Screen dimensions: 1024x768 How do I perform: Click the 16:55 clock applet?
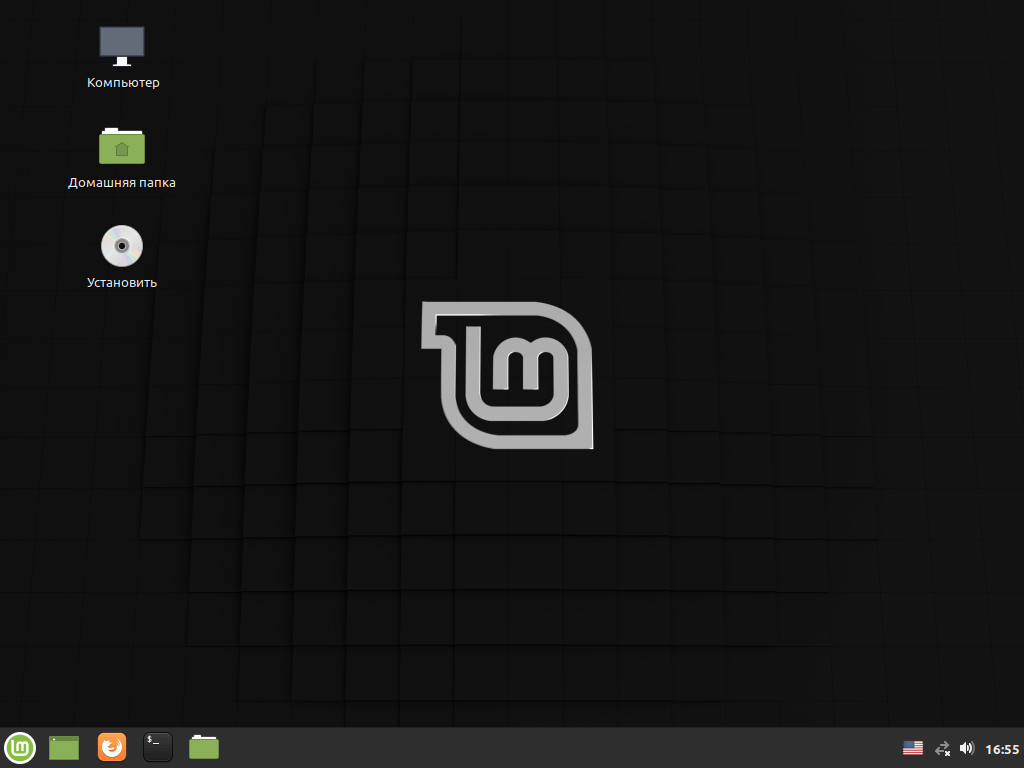pos(1002,749)
